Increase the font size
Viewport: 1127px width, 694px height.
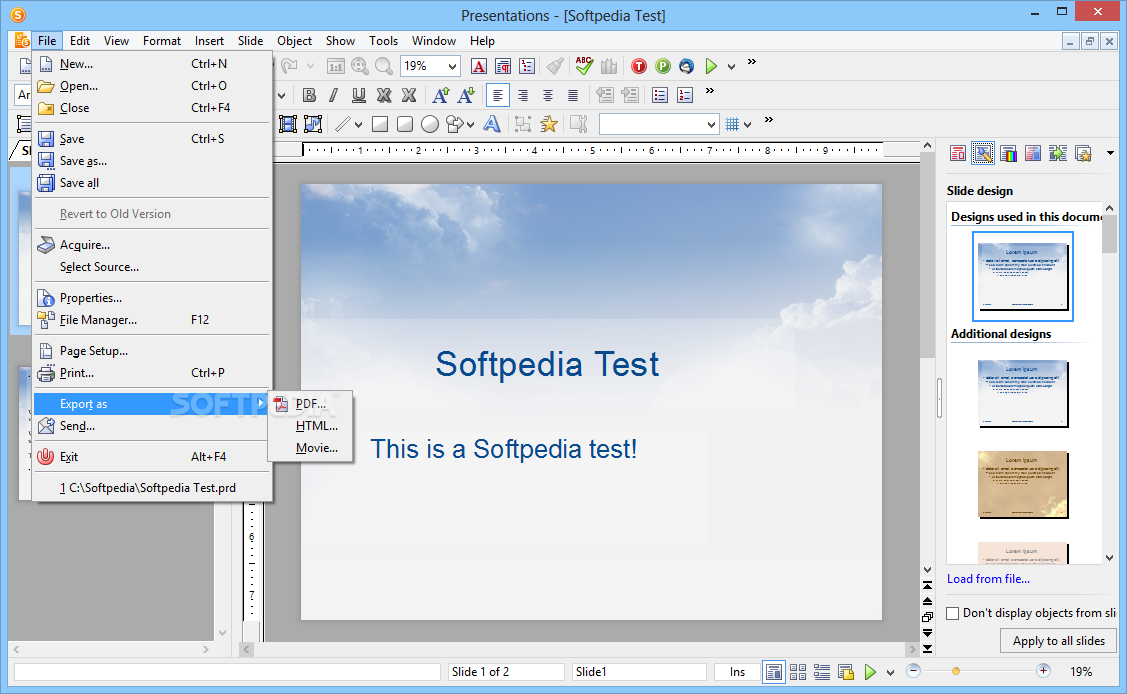pos(441,96)
